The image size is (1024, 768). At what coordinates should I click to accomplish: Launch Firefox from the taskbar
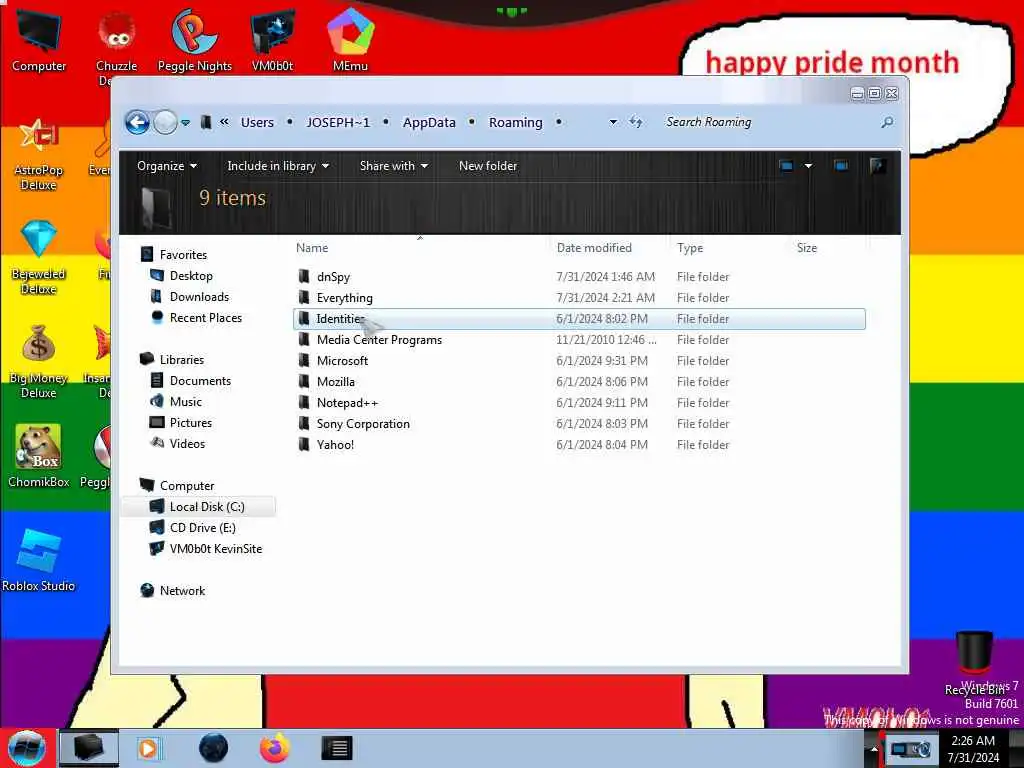pos(275,748)
